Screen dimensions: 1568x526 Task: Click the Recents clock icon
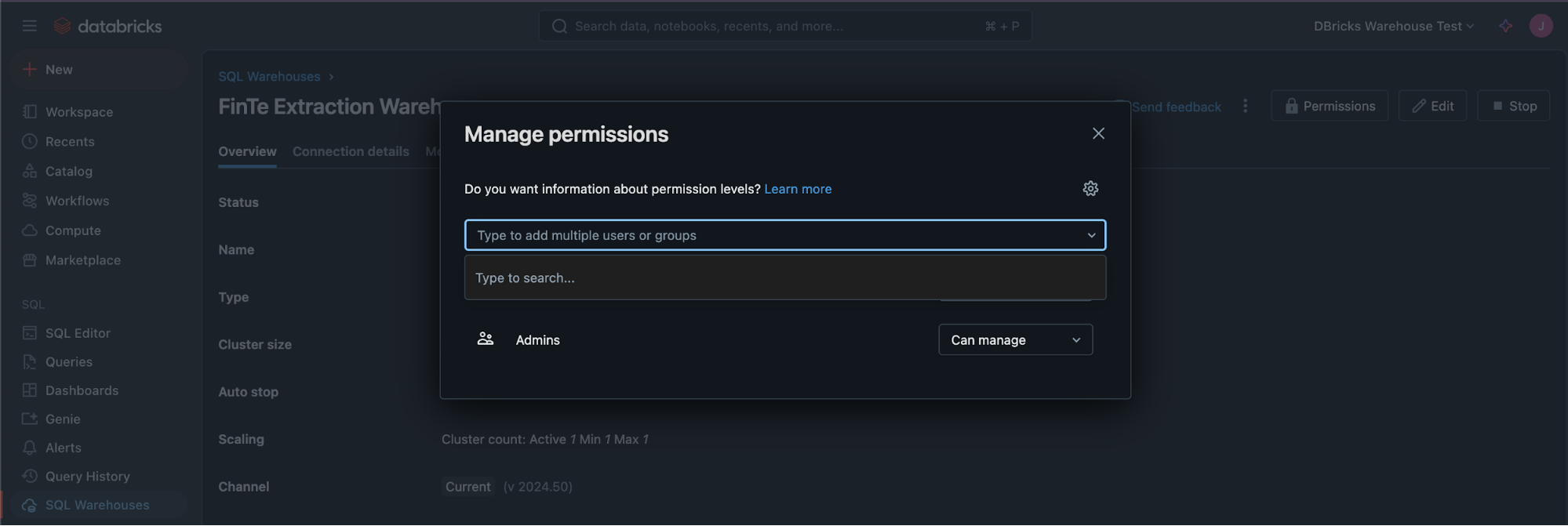coord(30,142)
